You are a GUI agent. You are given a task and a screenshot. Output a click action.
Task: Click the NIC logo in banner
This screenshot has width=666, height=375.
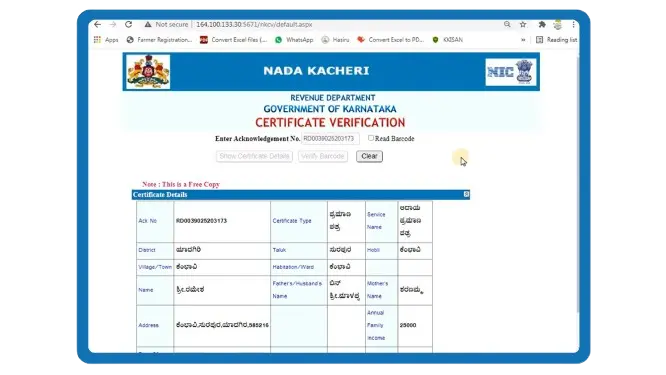pos(511,72)
